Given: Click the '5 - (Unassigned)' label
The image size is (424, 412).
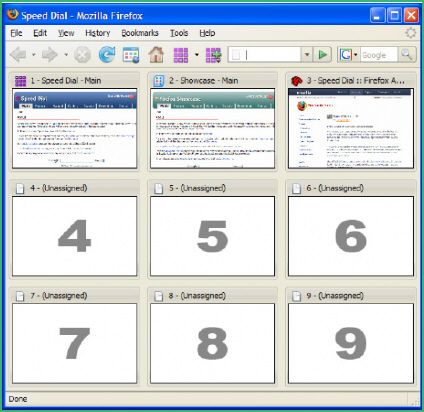Looking at the screenshot, I should click(x=197, y=188).
